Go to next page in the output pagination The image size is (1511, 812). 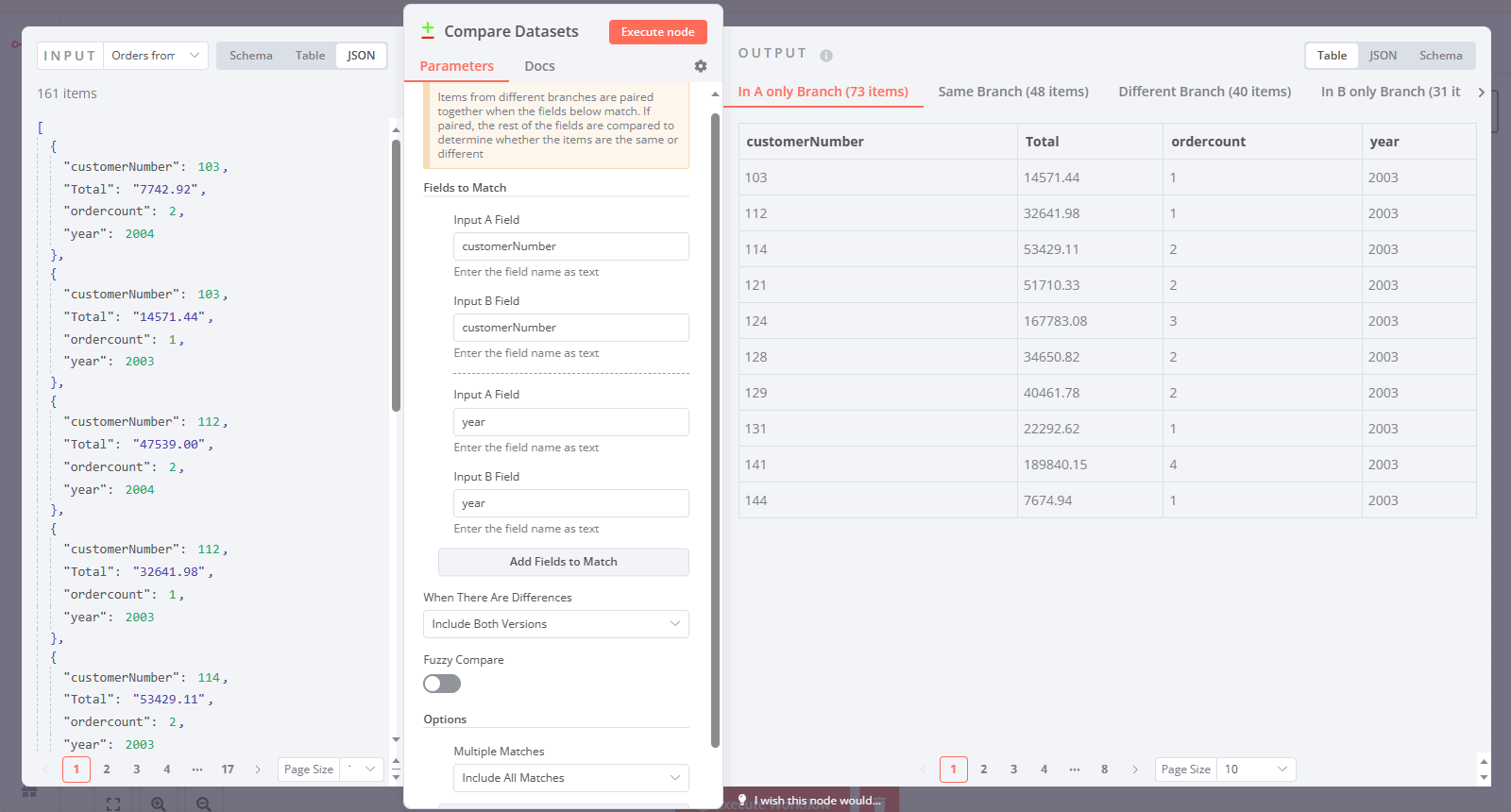1134,770
